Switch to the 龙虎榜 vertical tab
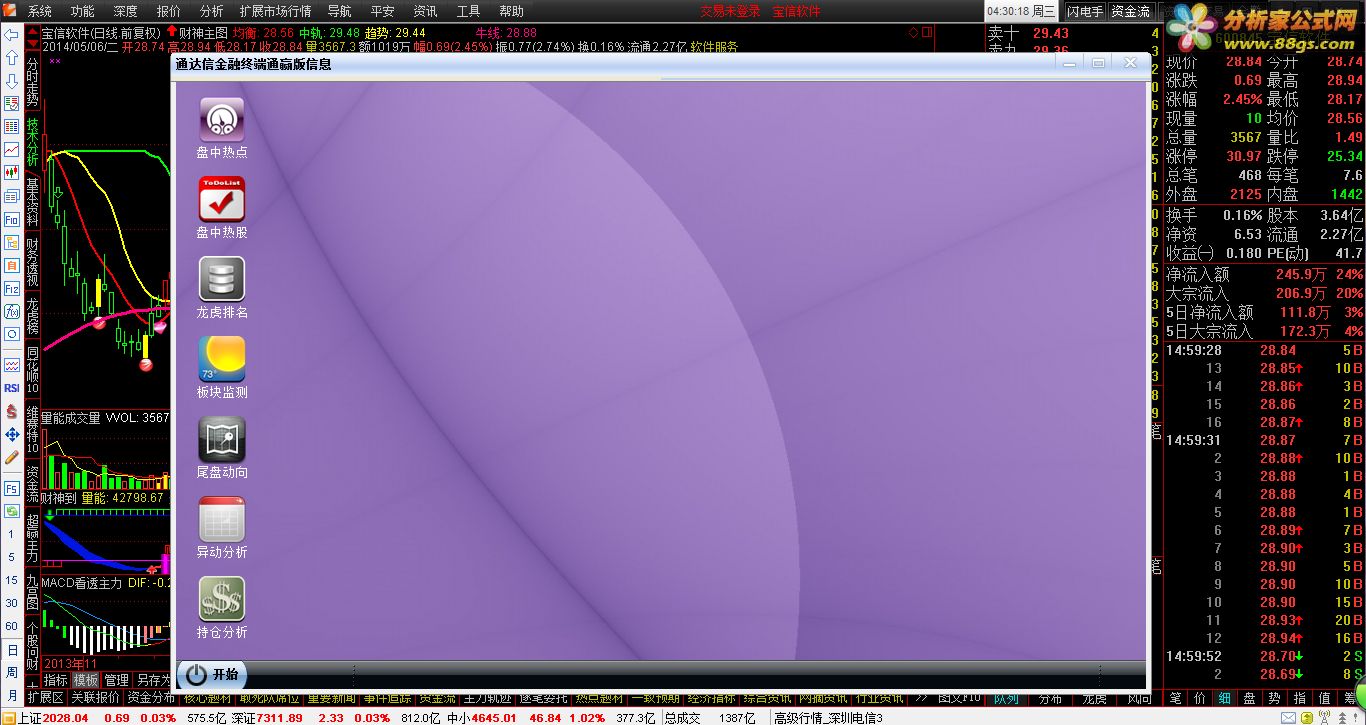Viewport: 1366px width, 725px height. [32, 316]
